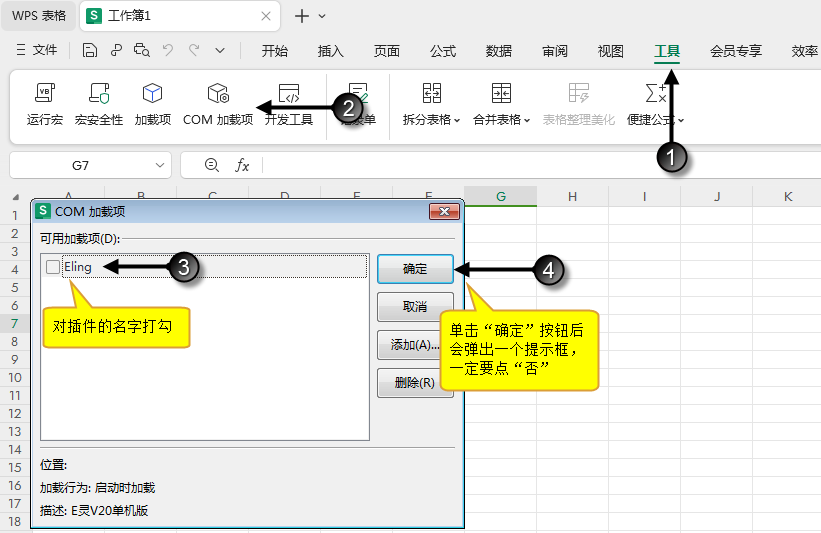Select row 7 header
Image resolution: width=821 pixels, height=533 pixels.
click(x=15, y=324)
